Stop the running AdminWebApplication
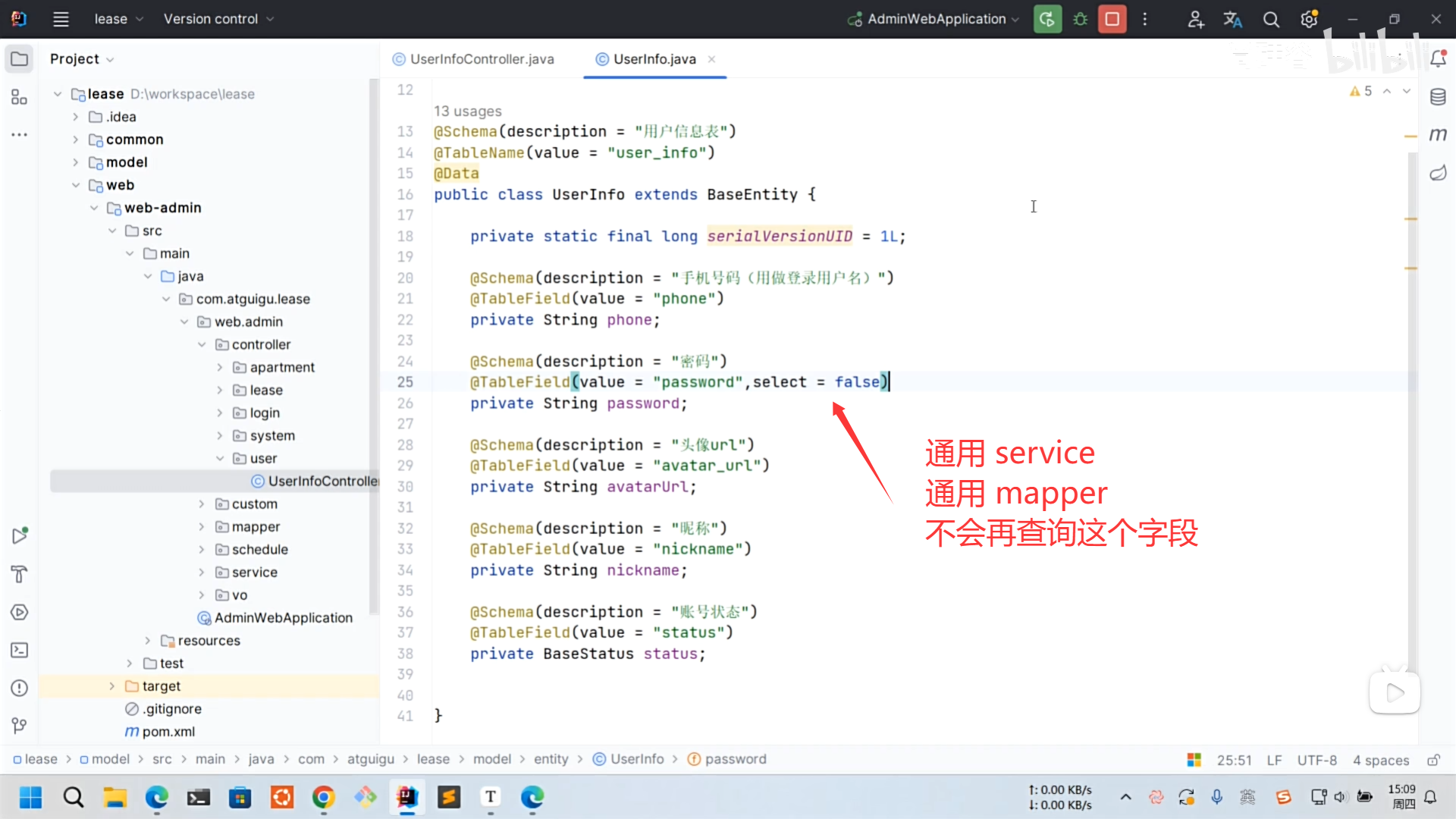Viewport: 1456px width, 819px height. coord(1112,19)
